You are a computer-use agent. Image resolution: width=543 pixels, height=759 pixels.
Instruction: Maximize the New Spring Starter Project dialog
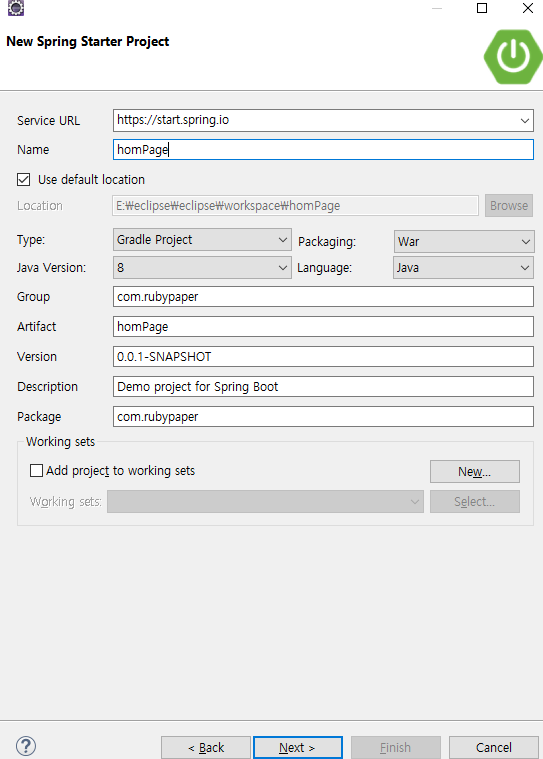pyautogui.click(x=482, y=8)
